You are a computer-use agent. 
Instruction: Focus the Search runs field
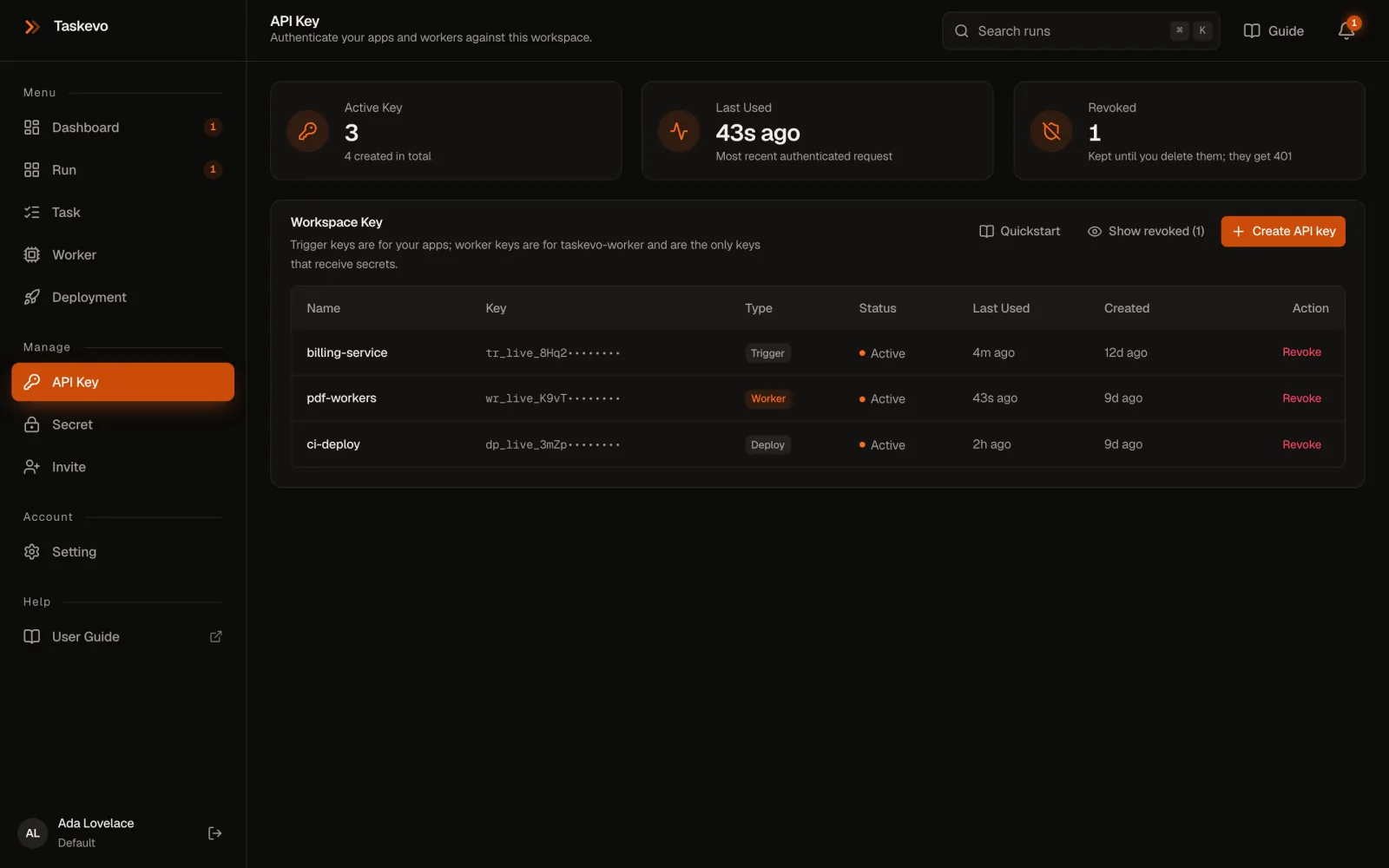tap(1081, 31)
